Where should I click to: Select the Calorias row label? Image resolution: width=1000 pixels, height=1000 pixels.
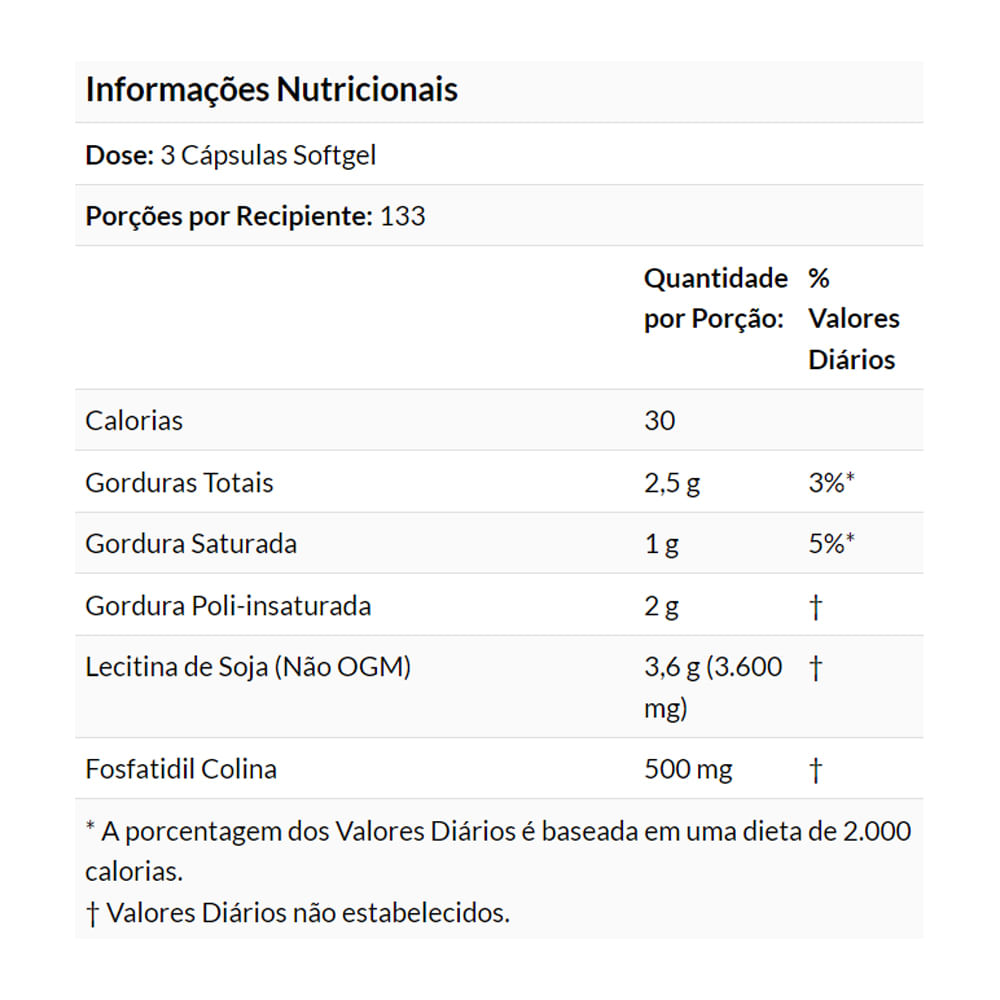pyautogui.click(x=135, y=421)
